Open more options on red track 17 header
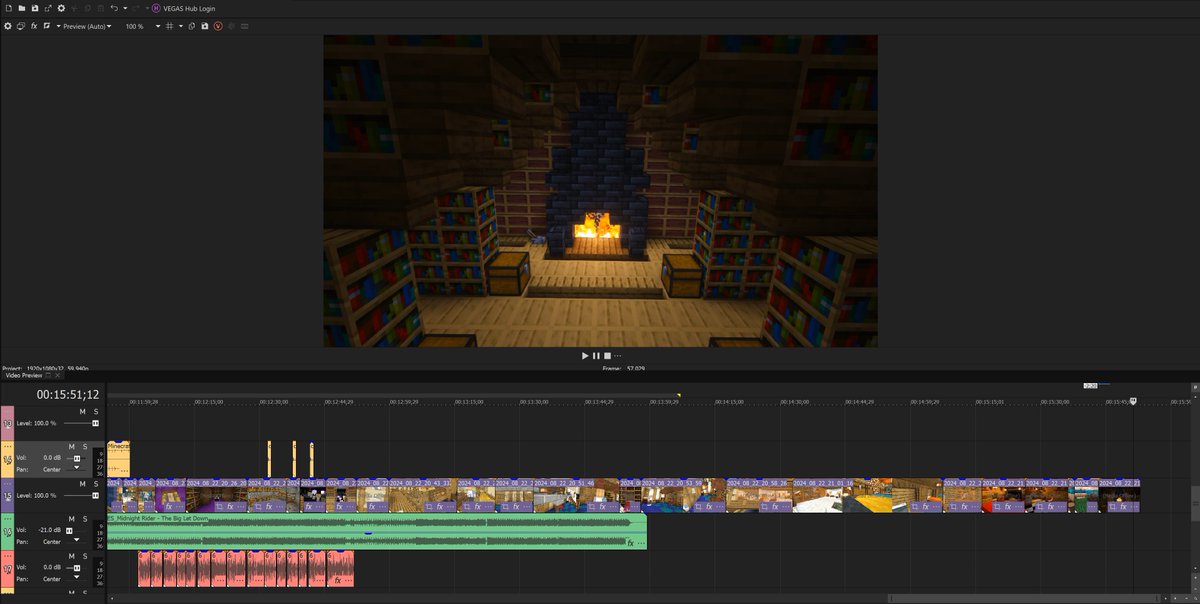 [7, 554]
